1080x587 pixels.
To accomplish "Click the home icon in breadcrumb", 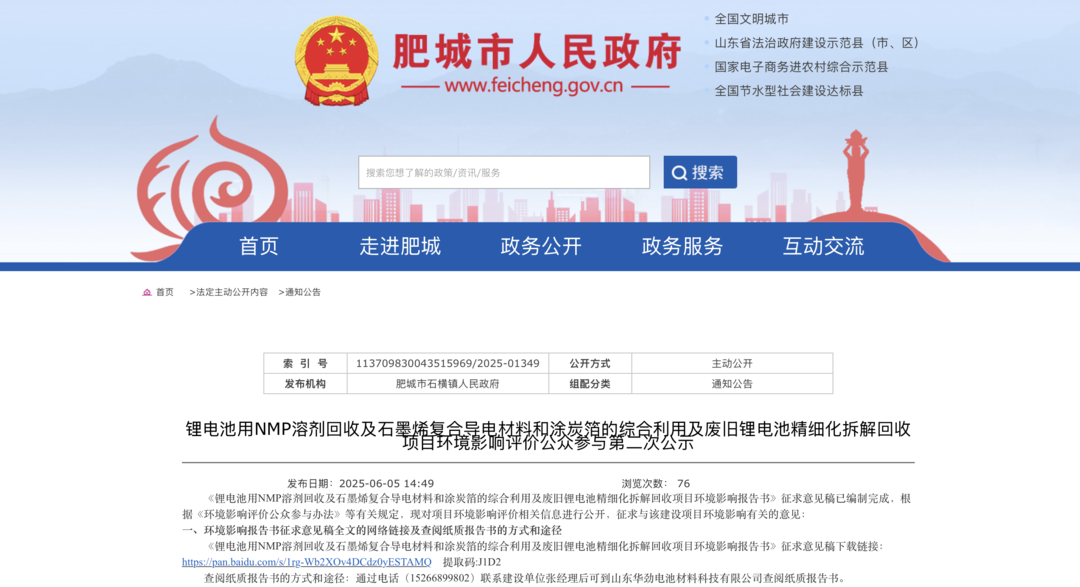I will tap(147, 292).
